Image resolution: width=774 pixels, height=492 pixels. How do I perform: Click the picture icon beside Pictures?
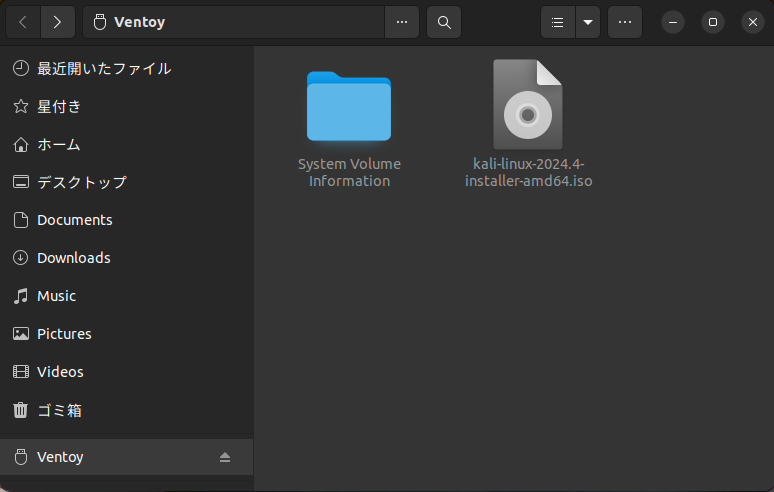click(x=21, y=334)
